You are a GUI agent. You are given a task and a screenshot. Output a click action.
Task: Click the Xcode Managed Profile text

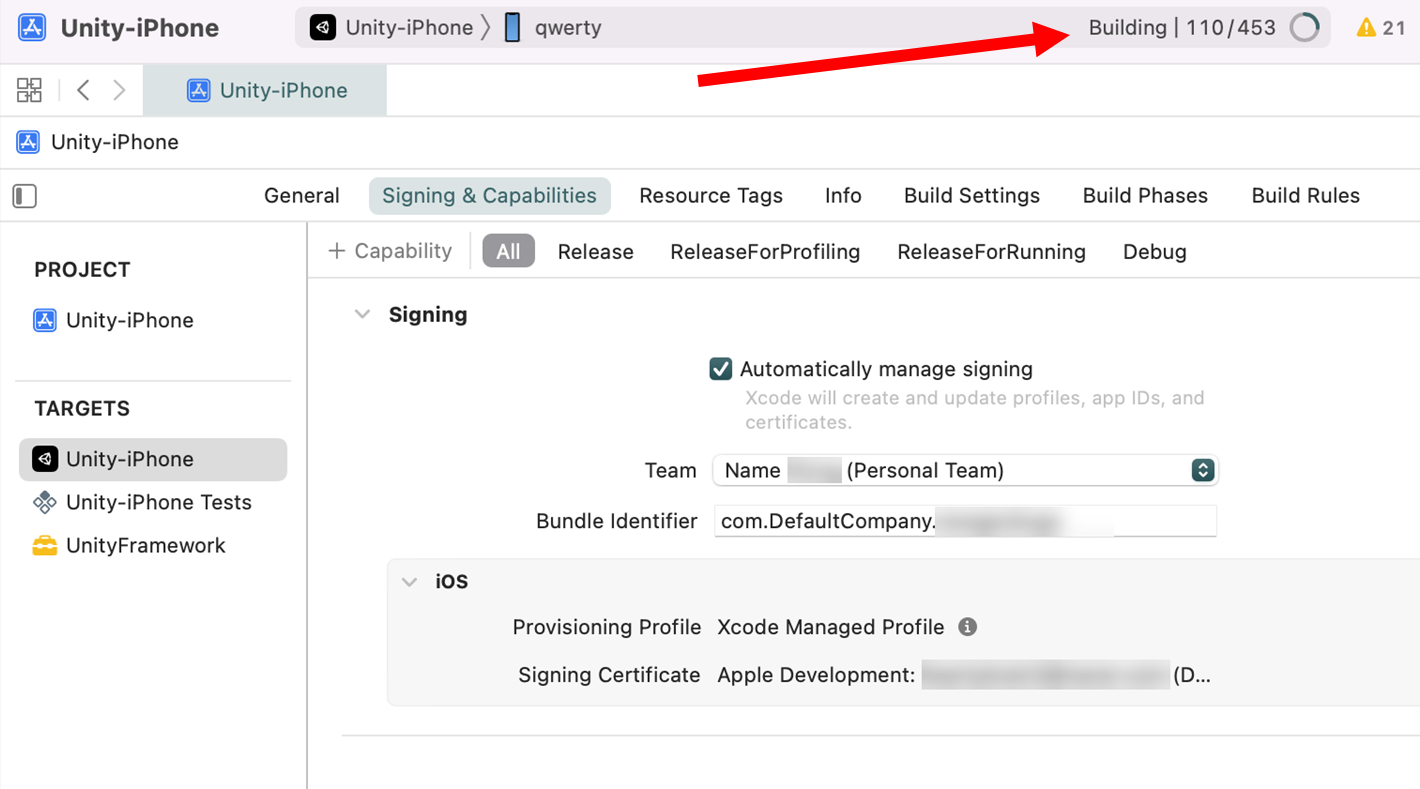(x=831, y=627)
